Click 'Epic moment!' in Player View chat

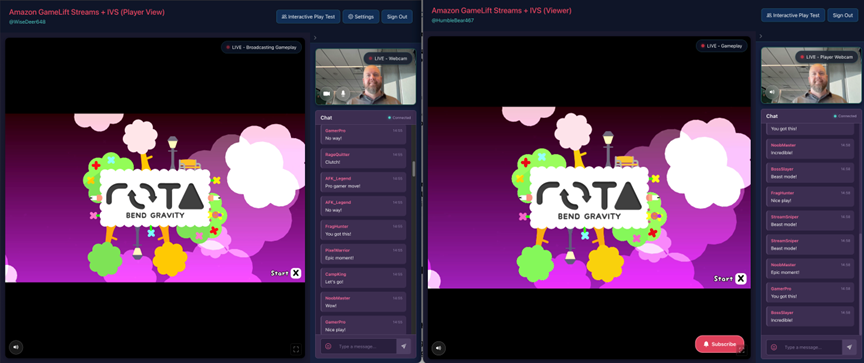click(x=339, y=258)
